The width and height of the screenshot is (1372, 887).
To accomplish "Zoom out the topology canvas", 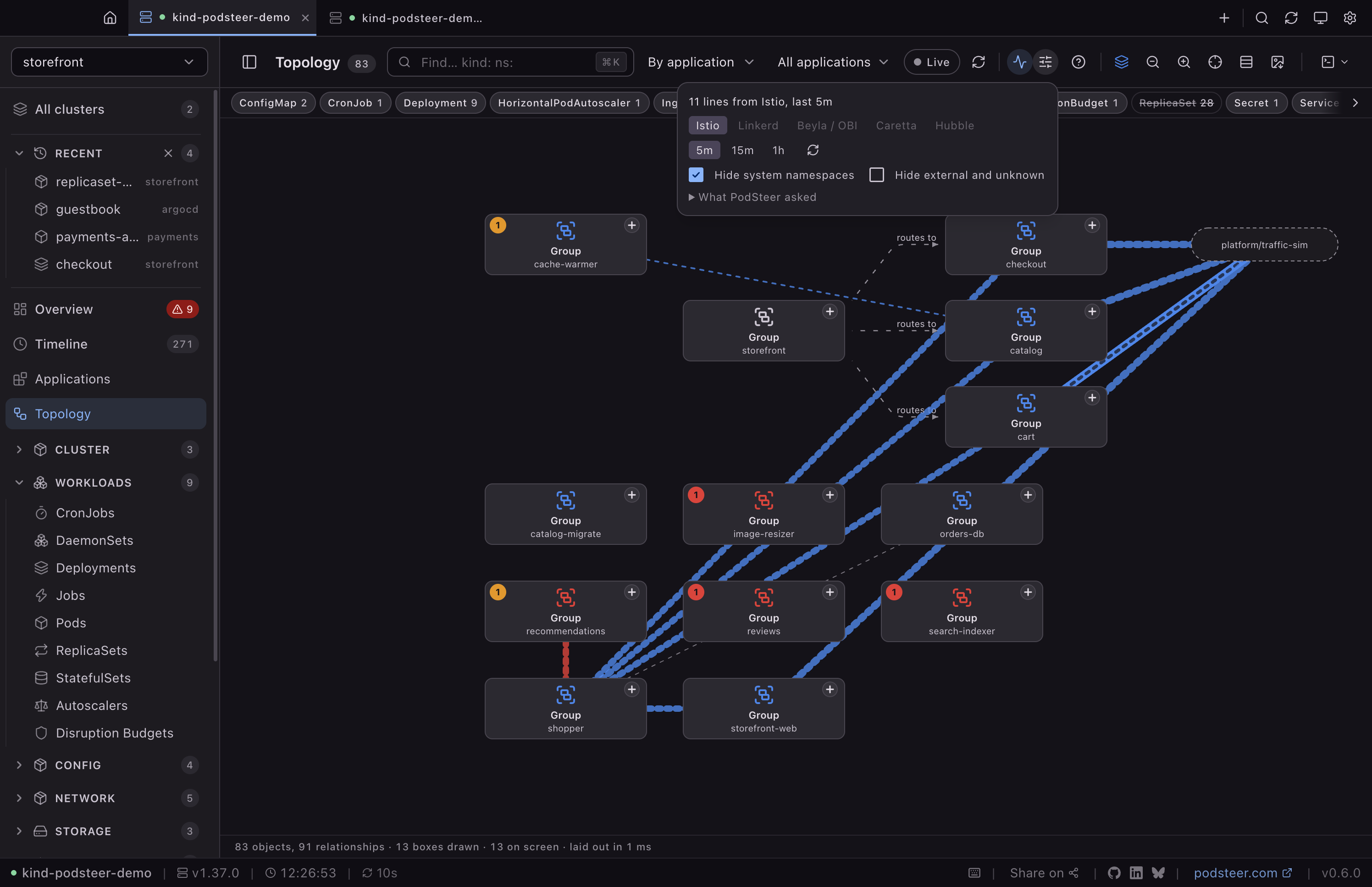I will click(x=1153, y=62).
